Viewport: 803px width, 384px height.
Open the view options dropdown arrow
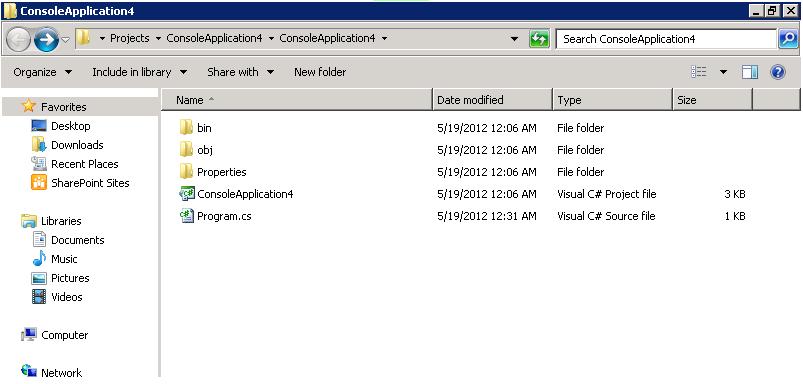723,72
